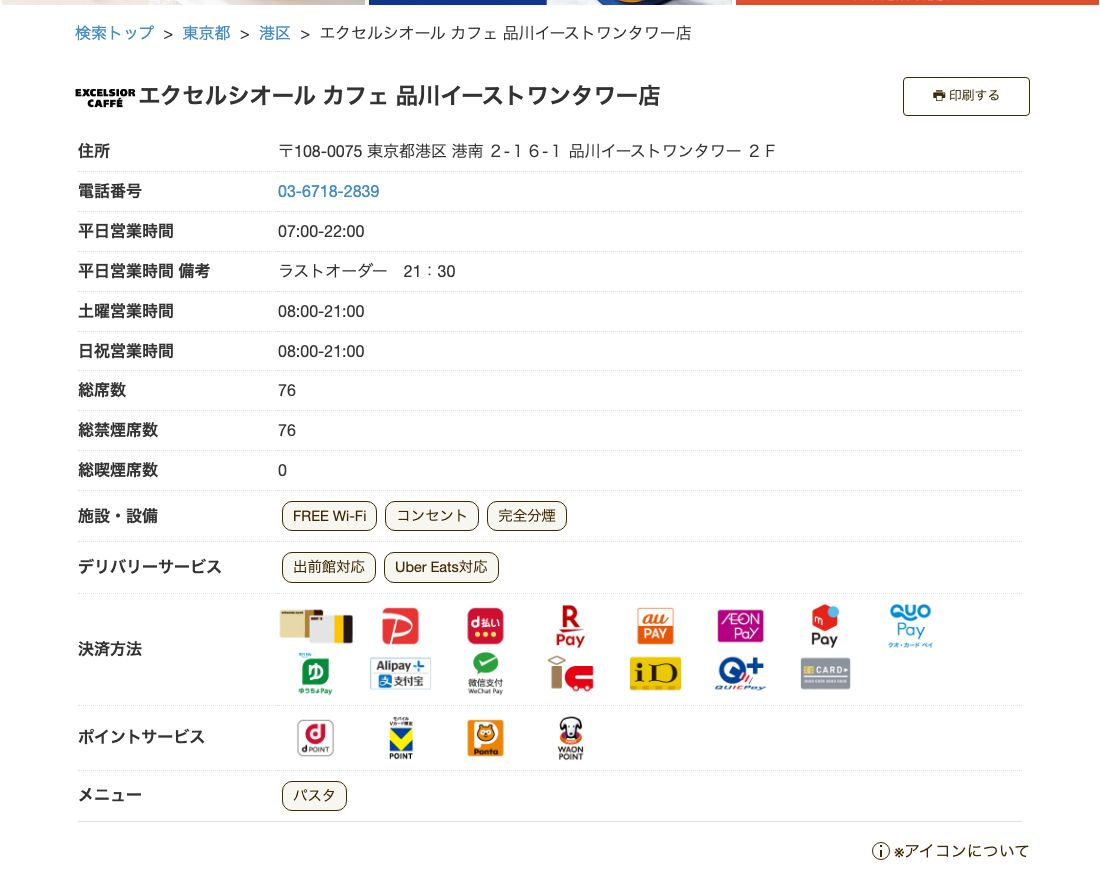Click the 施設・設備 row label
Image resolution: width=1100 pixels, height=886 pixels.
(x=117, y=516)
